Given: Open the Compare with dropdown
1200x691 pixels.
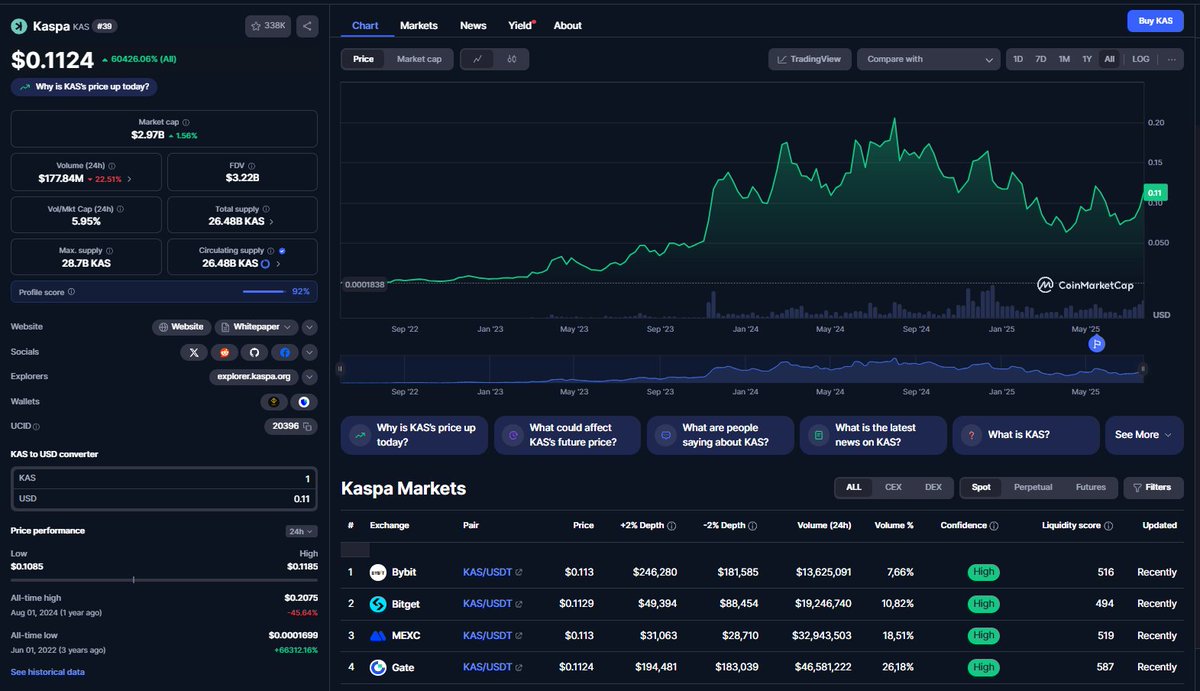Looking at the screenshot, I should tap(928, 59).
